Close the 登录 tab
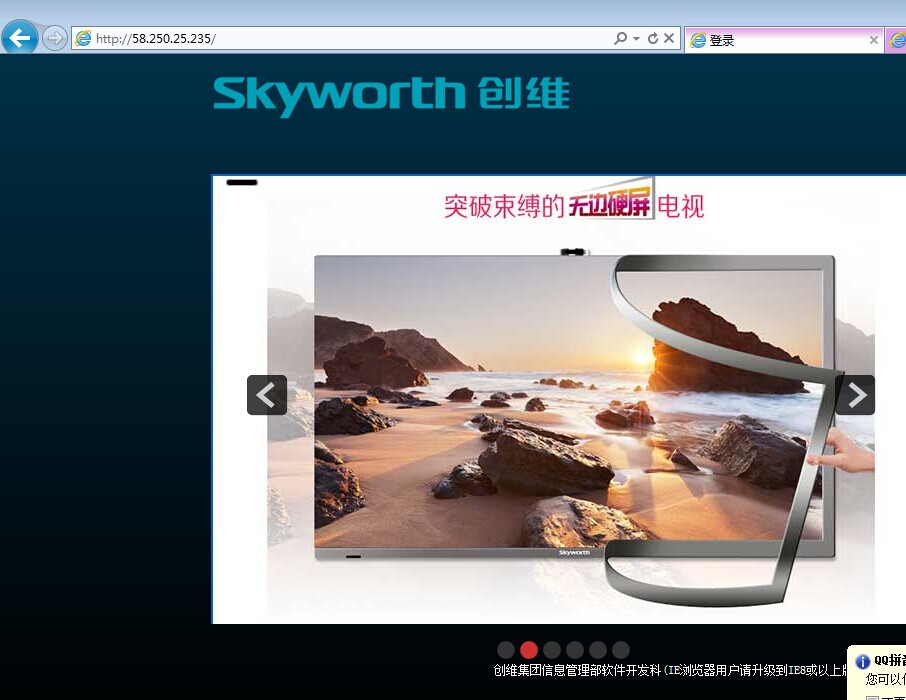The height and width of the screenshot is (700, 906). pos(874,40)
